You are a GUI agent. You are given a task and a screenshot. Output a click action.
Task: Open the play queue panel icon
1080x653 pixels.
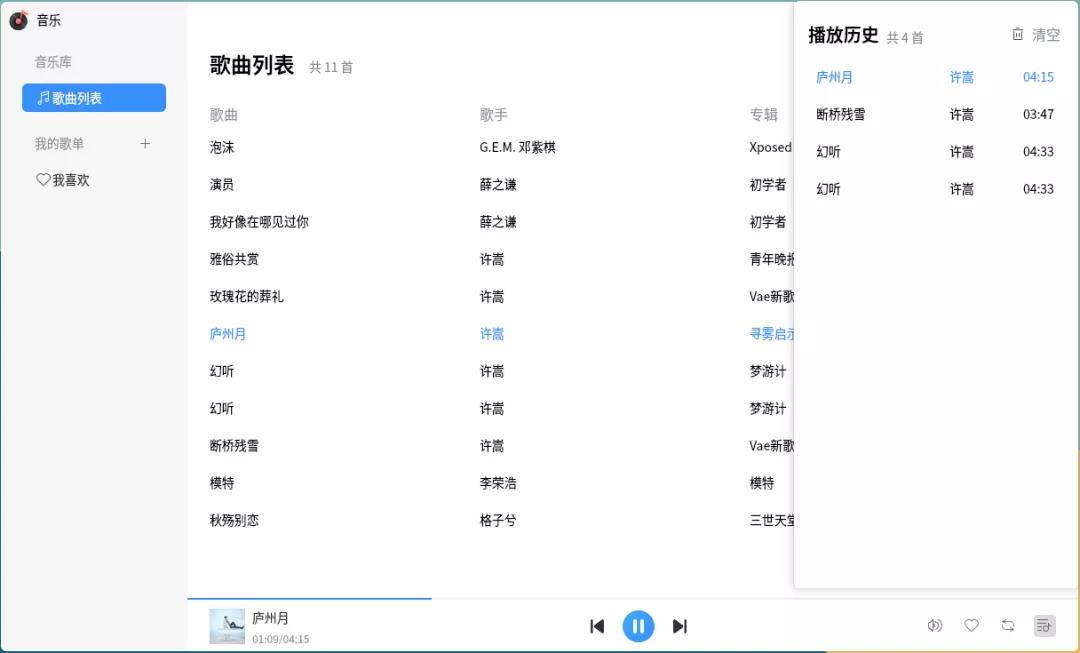coord(1043,625)
